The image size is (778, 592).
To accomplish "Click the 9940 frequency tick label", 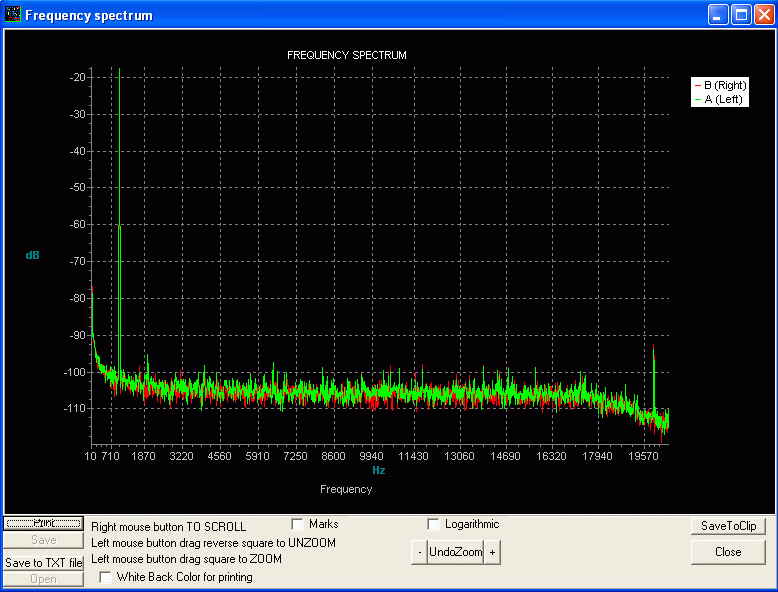I will 371,456.
